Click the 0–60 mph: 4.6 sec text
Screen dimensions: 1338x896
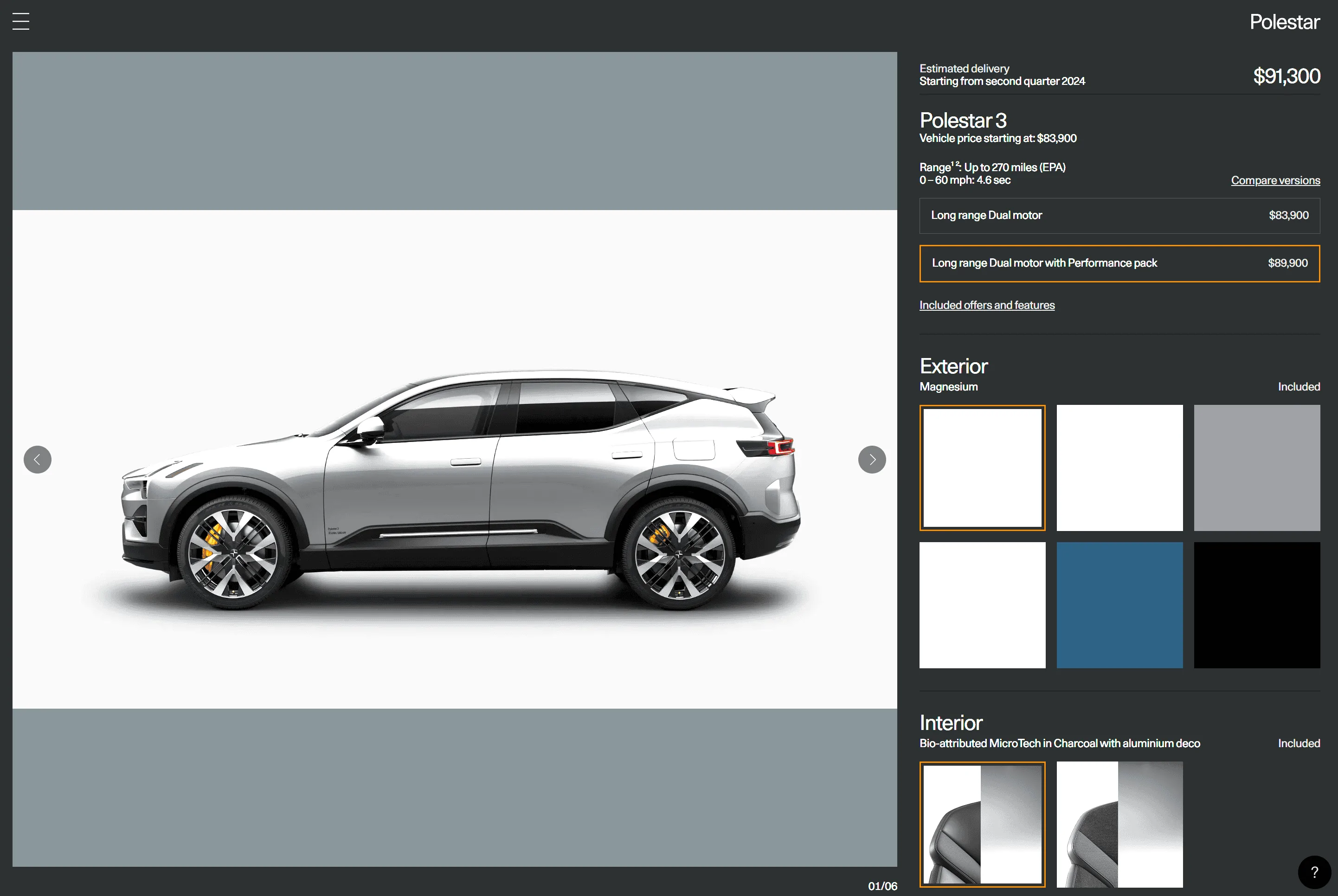965,180
